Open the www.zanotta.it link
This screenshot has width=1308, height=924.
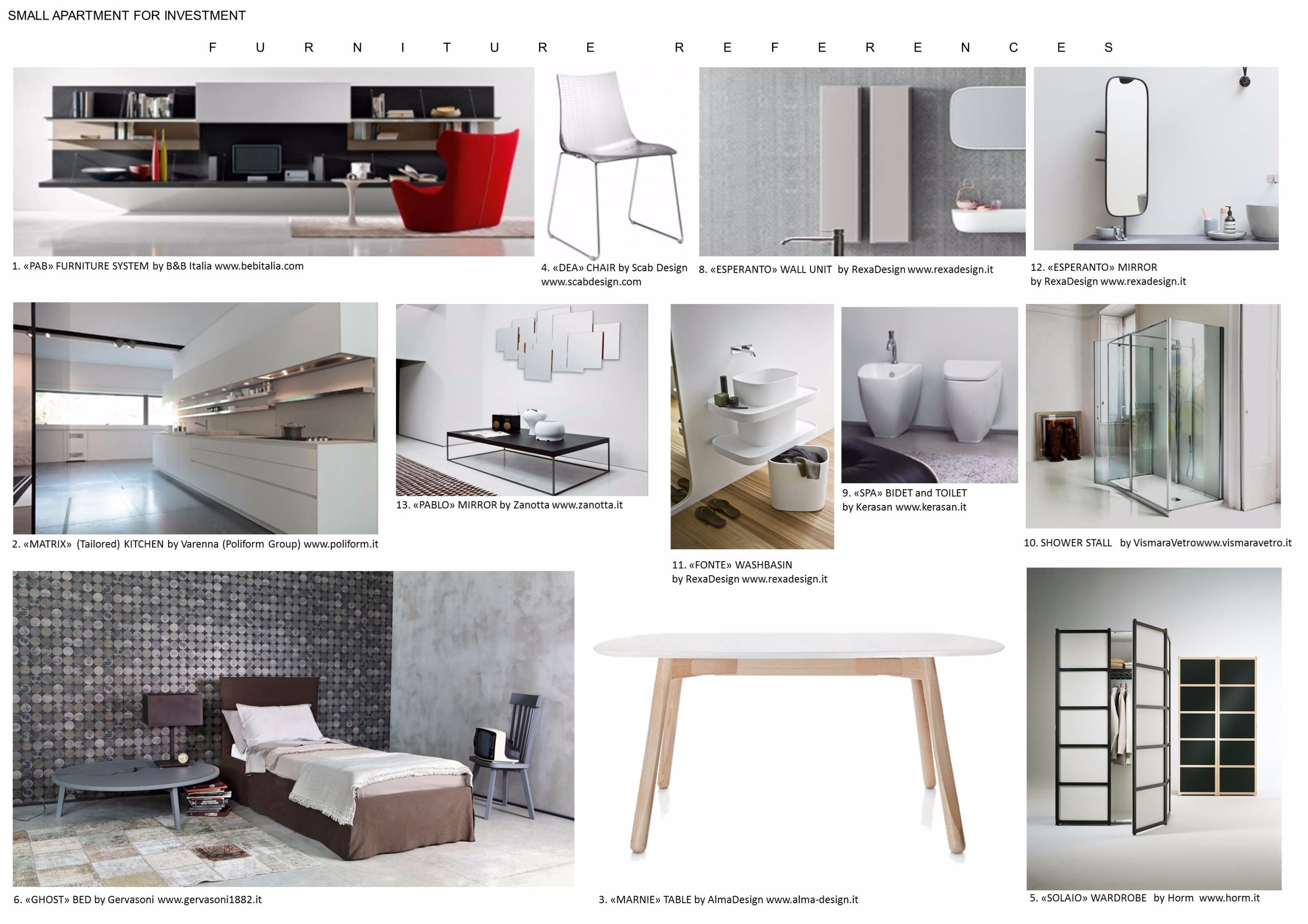(587, 505)
